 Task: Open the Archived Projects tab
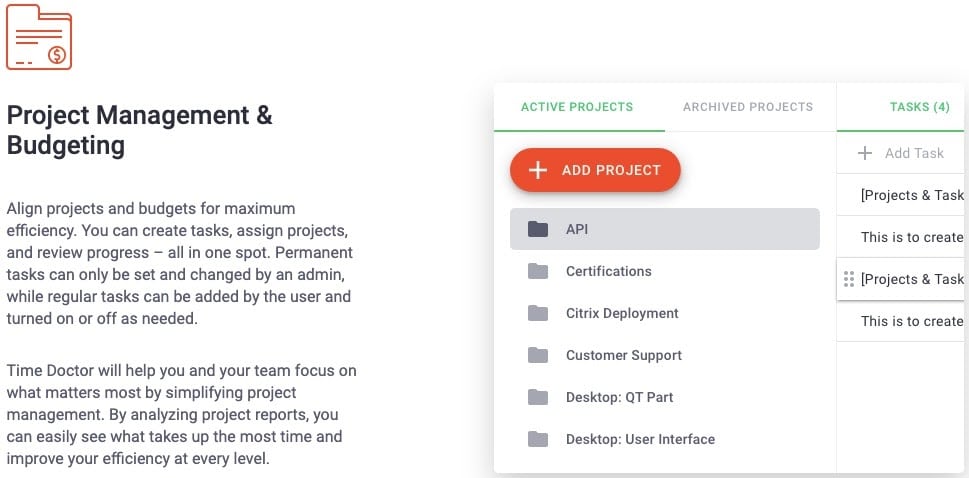coord(748,107)
